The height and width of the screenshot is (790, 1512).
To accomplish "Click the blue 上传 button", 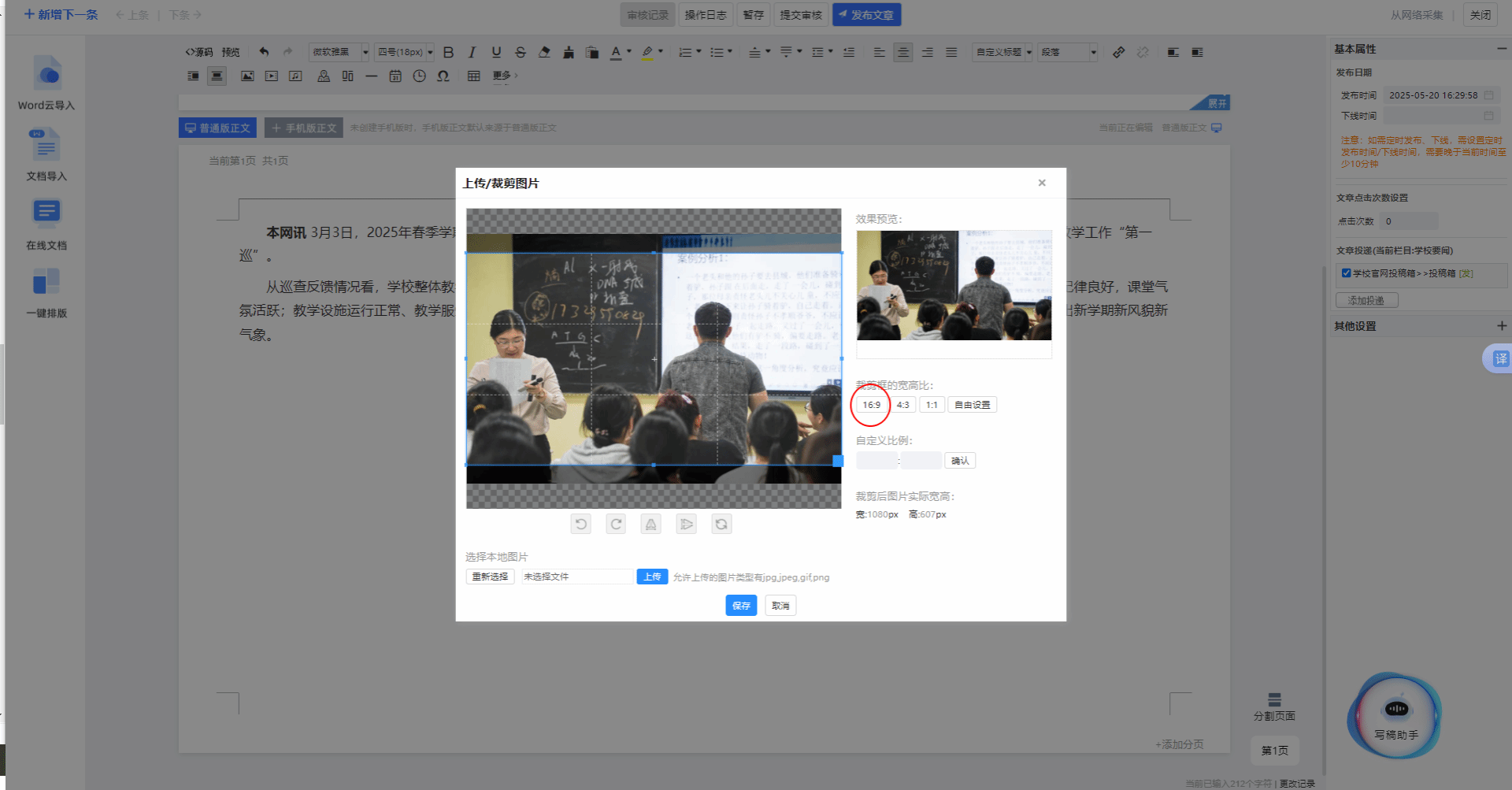I will (652, 577).
